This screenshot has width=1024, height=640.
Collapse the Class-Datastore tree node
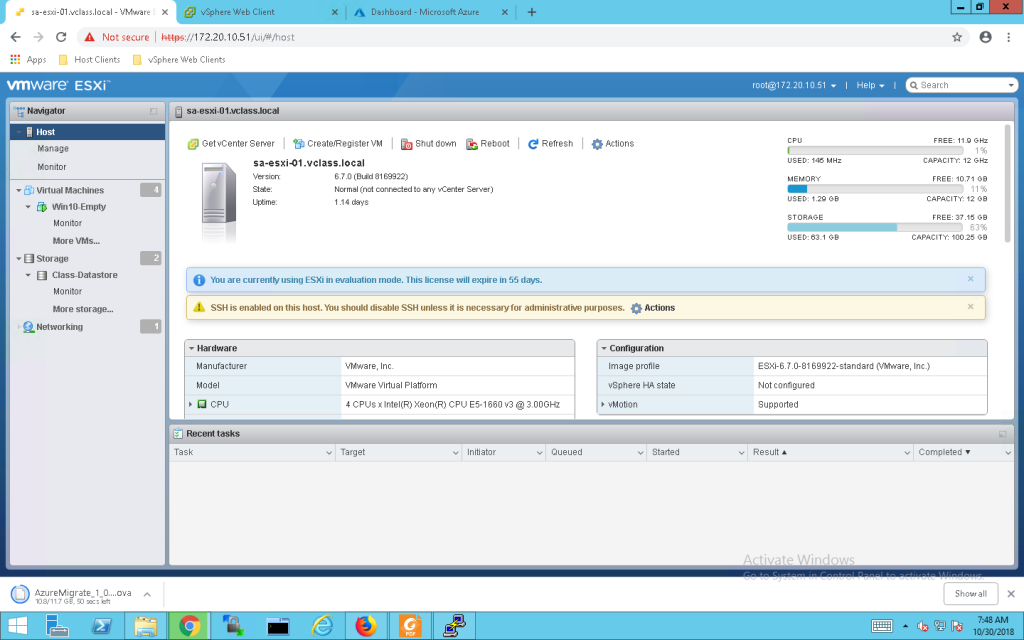pos(28,275)
